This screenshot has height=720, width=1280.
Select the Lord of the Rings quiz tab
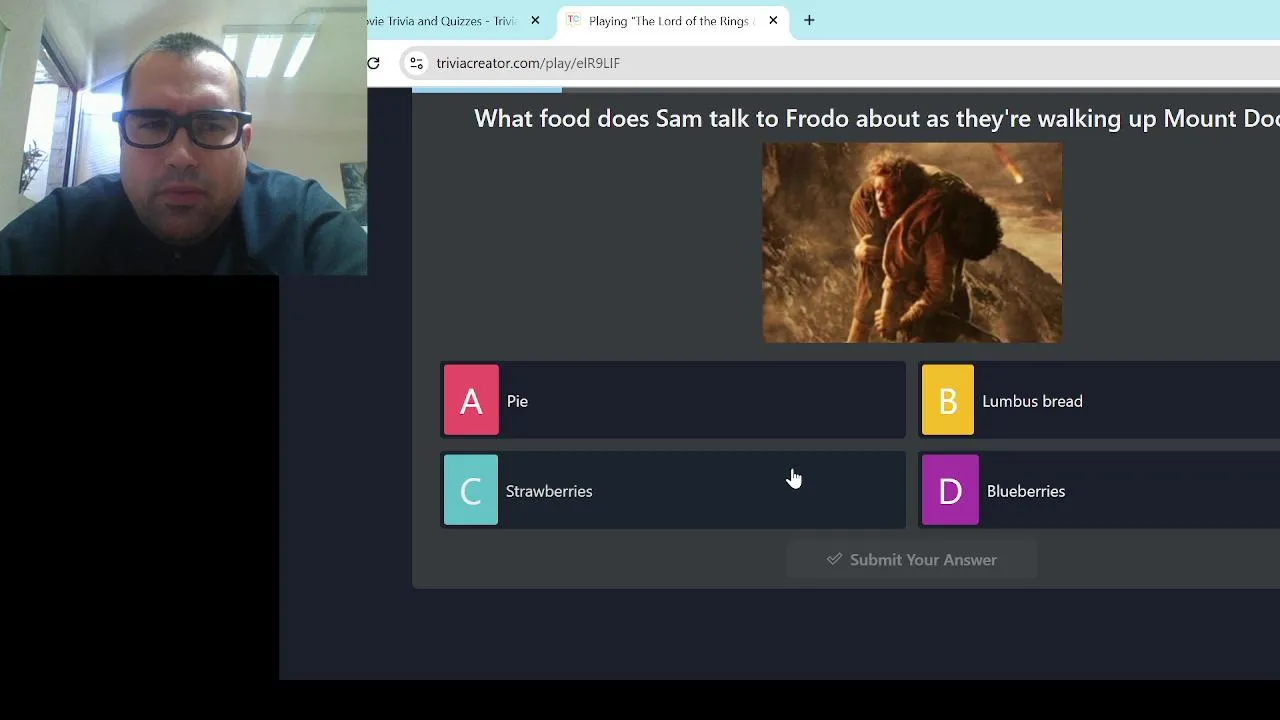click(672, 21)
